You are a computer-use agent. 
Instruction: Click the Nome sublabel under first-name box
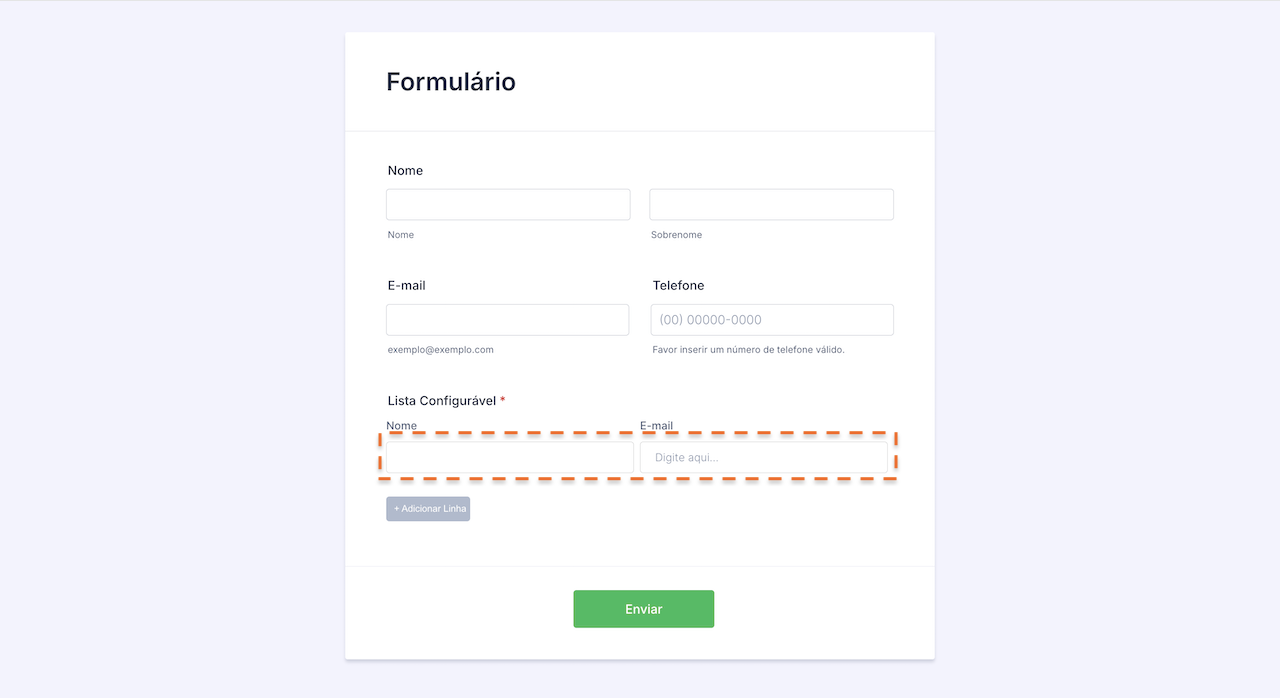(400, 235)
